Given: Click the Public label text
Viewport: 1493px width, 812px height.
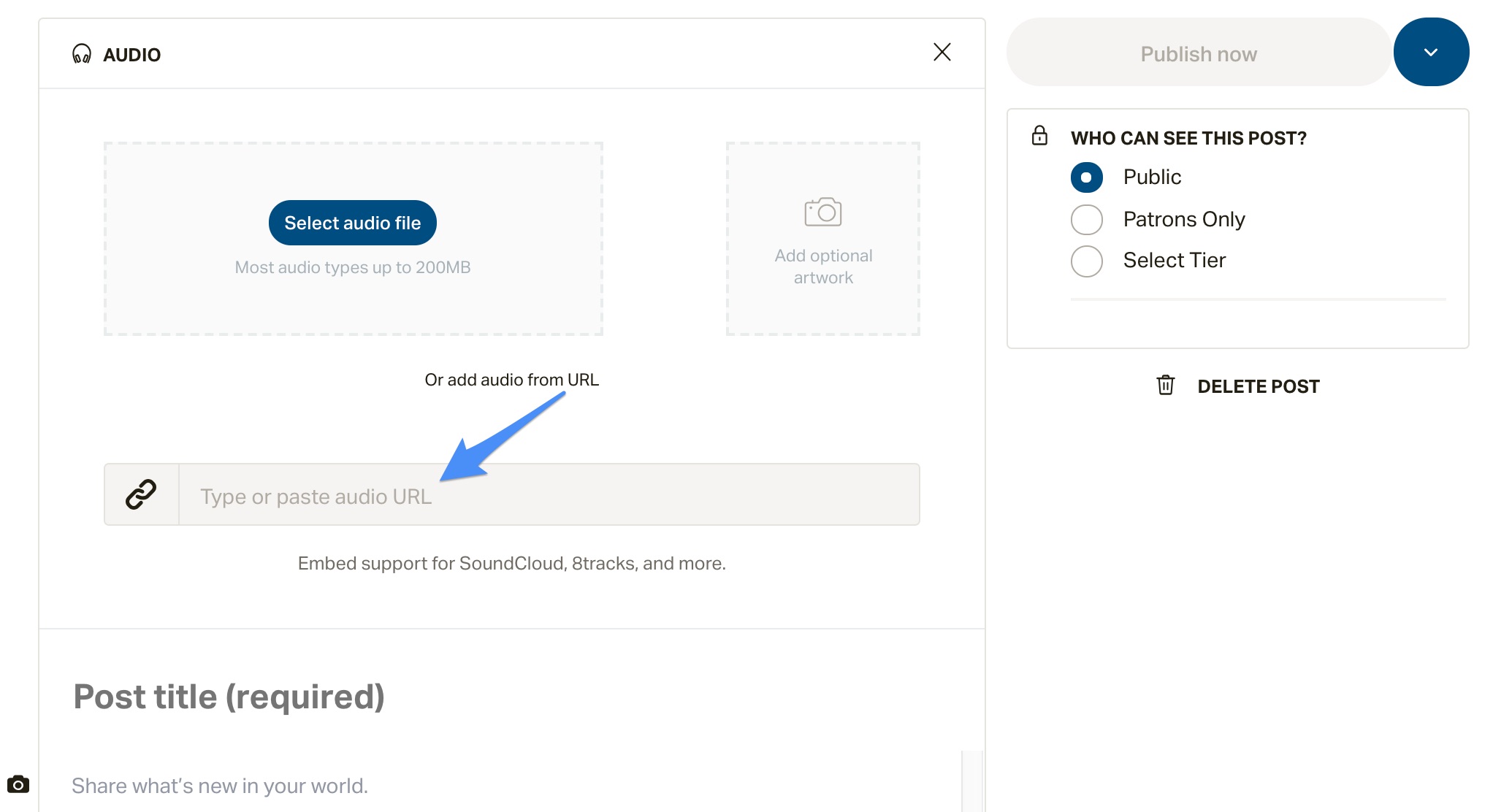Looking at the screenshot, I should (x=1153, y=177).
